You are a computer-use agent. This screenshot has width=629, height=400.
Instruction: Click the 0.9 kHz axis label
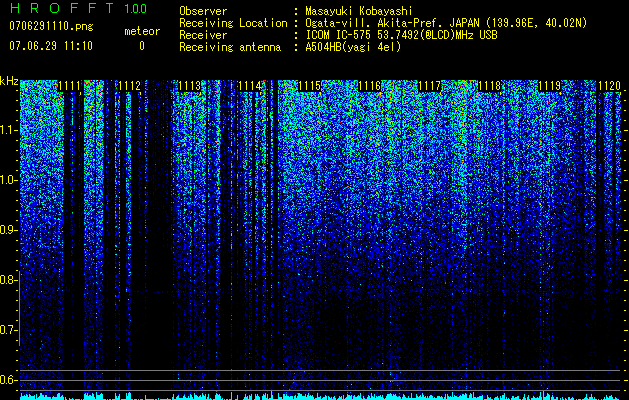point(8,230)
